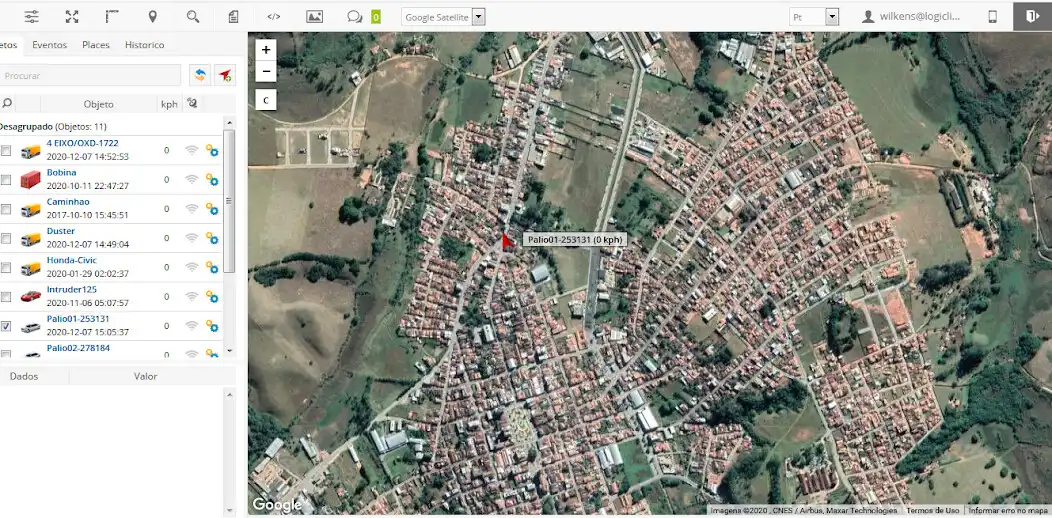Screen dimensions: 1052x518
Task: Click the Valor column header
Action: click(146, 376)
